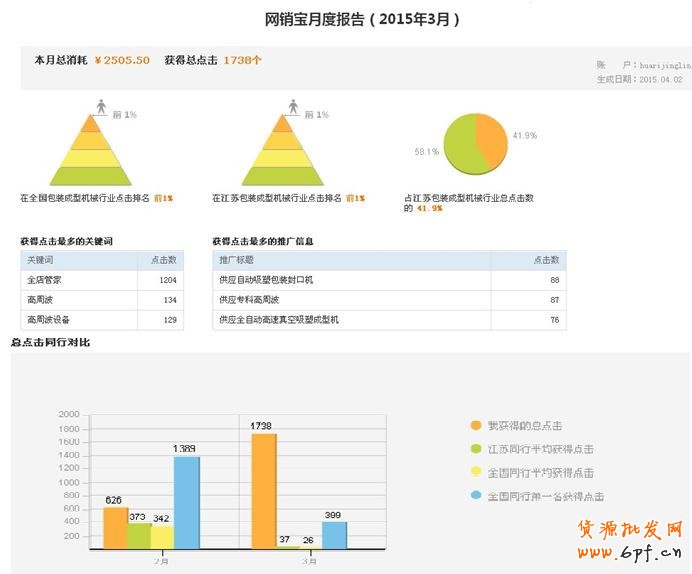Click the March orange bar labeled 1738
The width and height of the screenshot is (692, 574).
click(x=264, y=490)
